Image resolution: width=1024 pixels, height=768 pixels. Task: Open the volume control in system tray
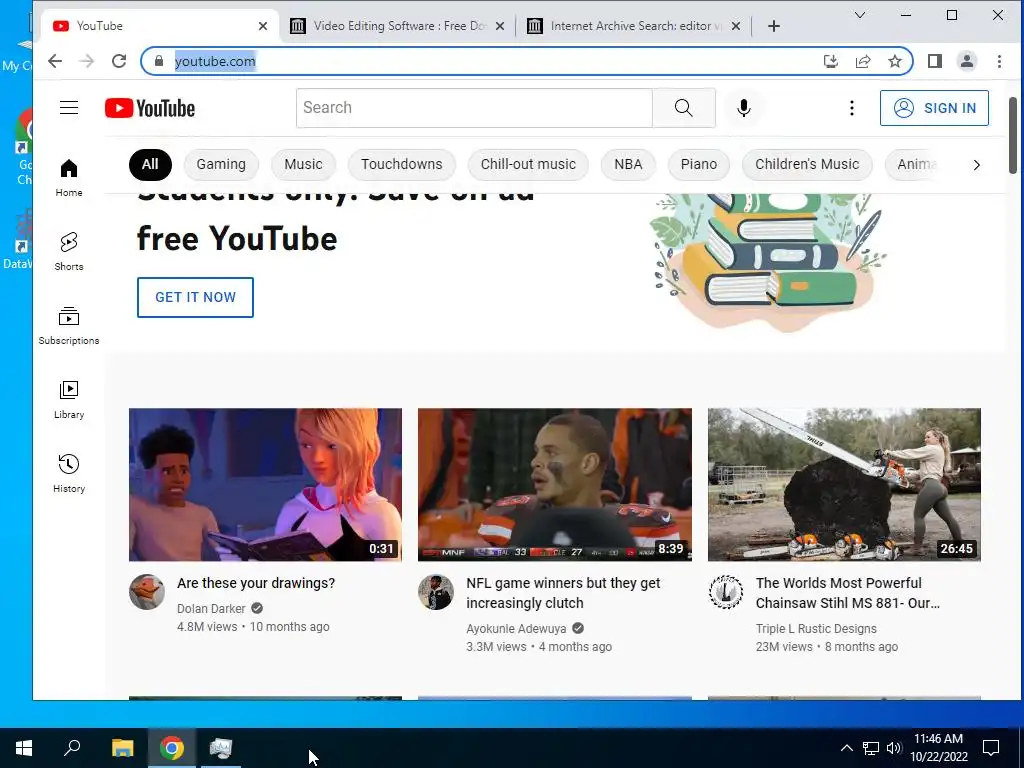(894, 748)
